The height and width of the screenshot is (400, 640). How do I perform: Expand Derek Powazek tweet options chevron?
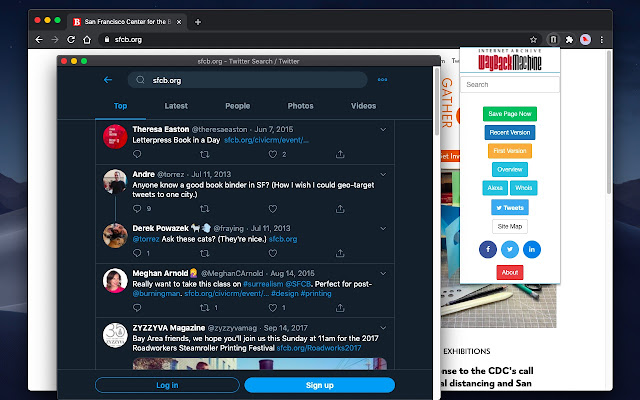(x=383, y=228)
